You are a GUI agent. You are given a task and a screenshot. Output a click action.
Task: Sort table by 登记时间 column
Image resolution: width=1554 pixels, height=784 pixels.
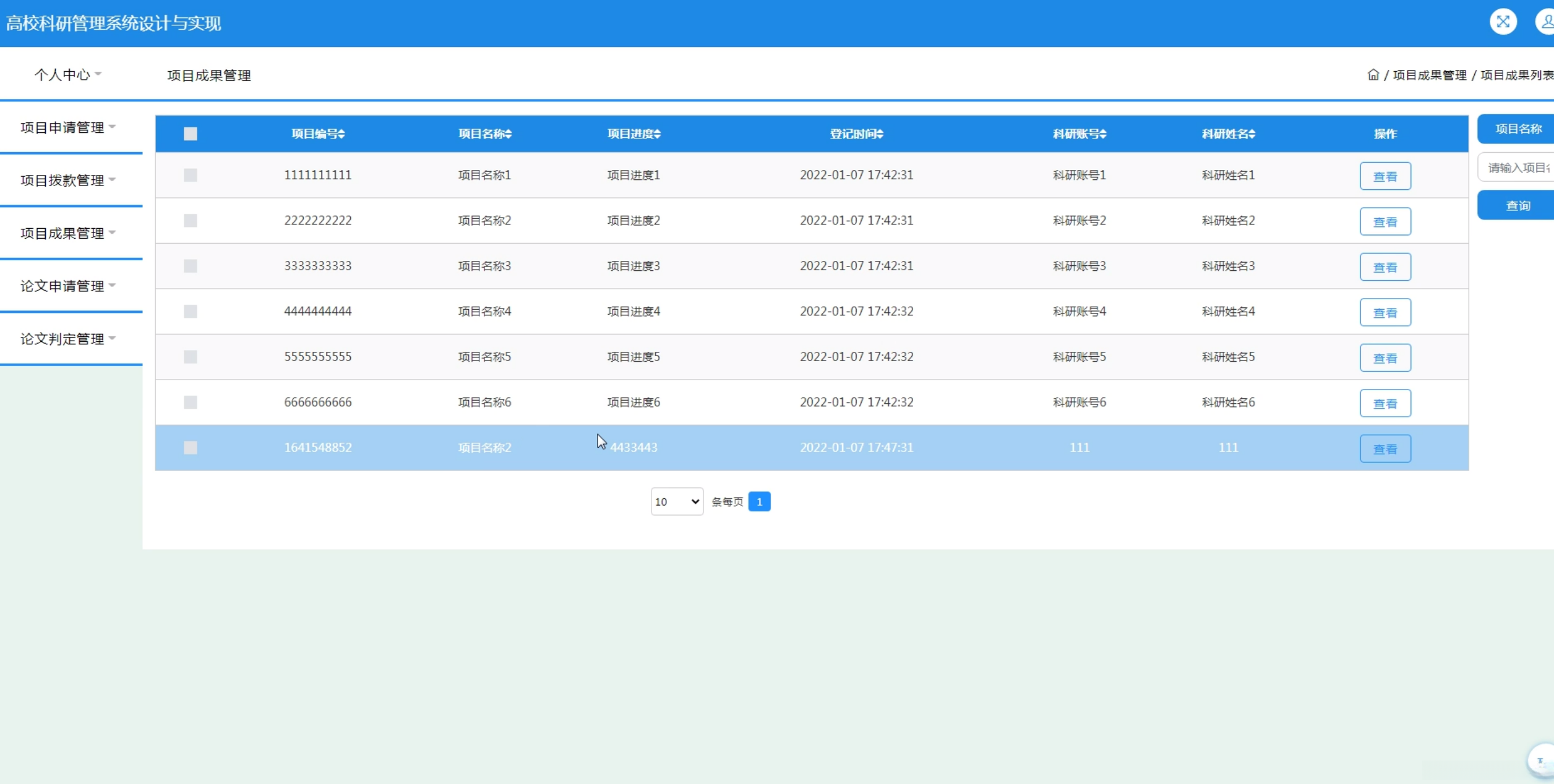click(856, 134)
